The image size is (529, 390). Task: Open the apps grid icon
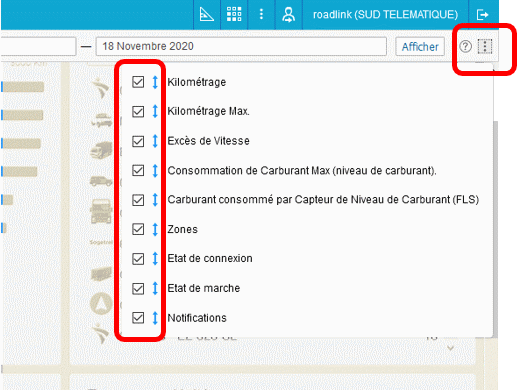click(234, 15)
